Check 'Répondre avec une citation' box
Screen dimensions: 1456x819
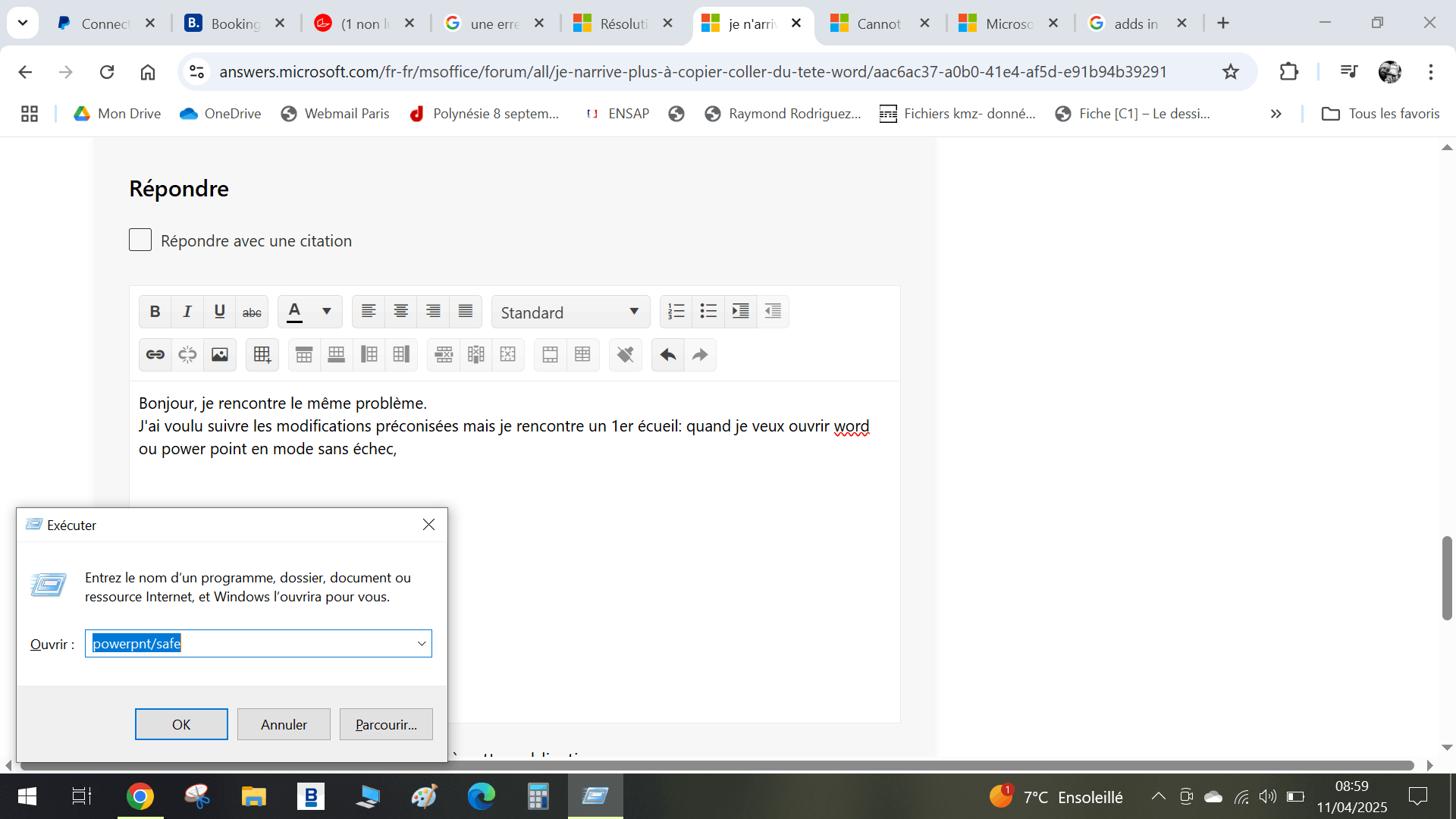[140, 240]
